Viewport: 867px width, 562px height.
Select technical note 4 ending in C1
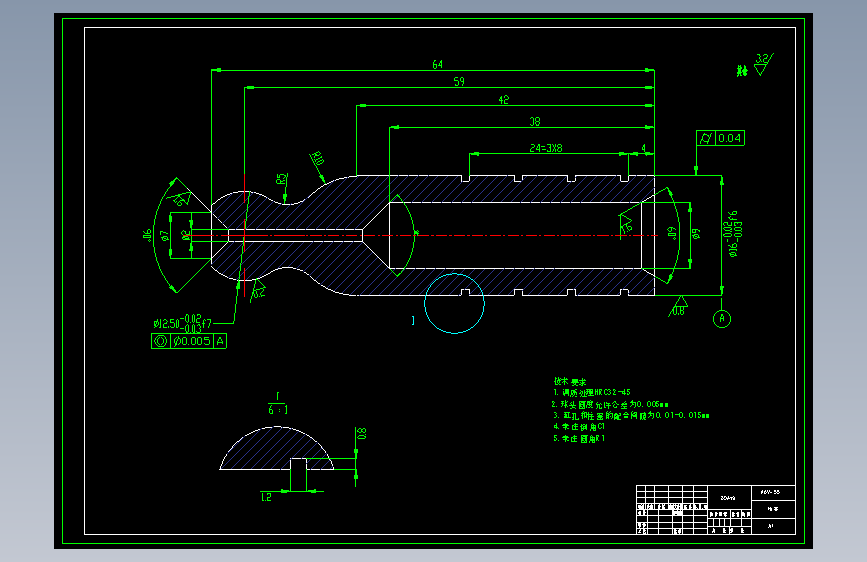pyautogui.click(x=579, y=427)
